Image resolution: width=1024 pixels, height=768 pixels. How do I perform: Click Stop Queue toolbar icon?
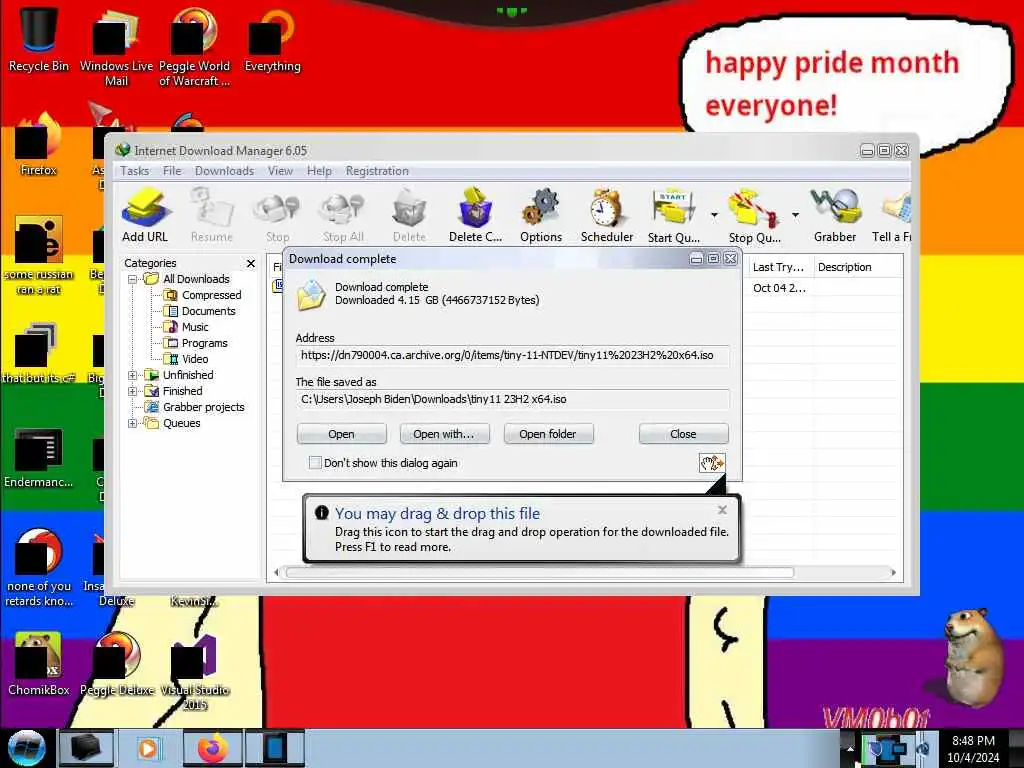pos(754,216)
